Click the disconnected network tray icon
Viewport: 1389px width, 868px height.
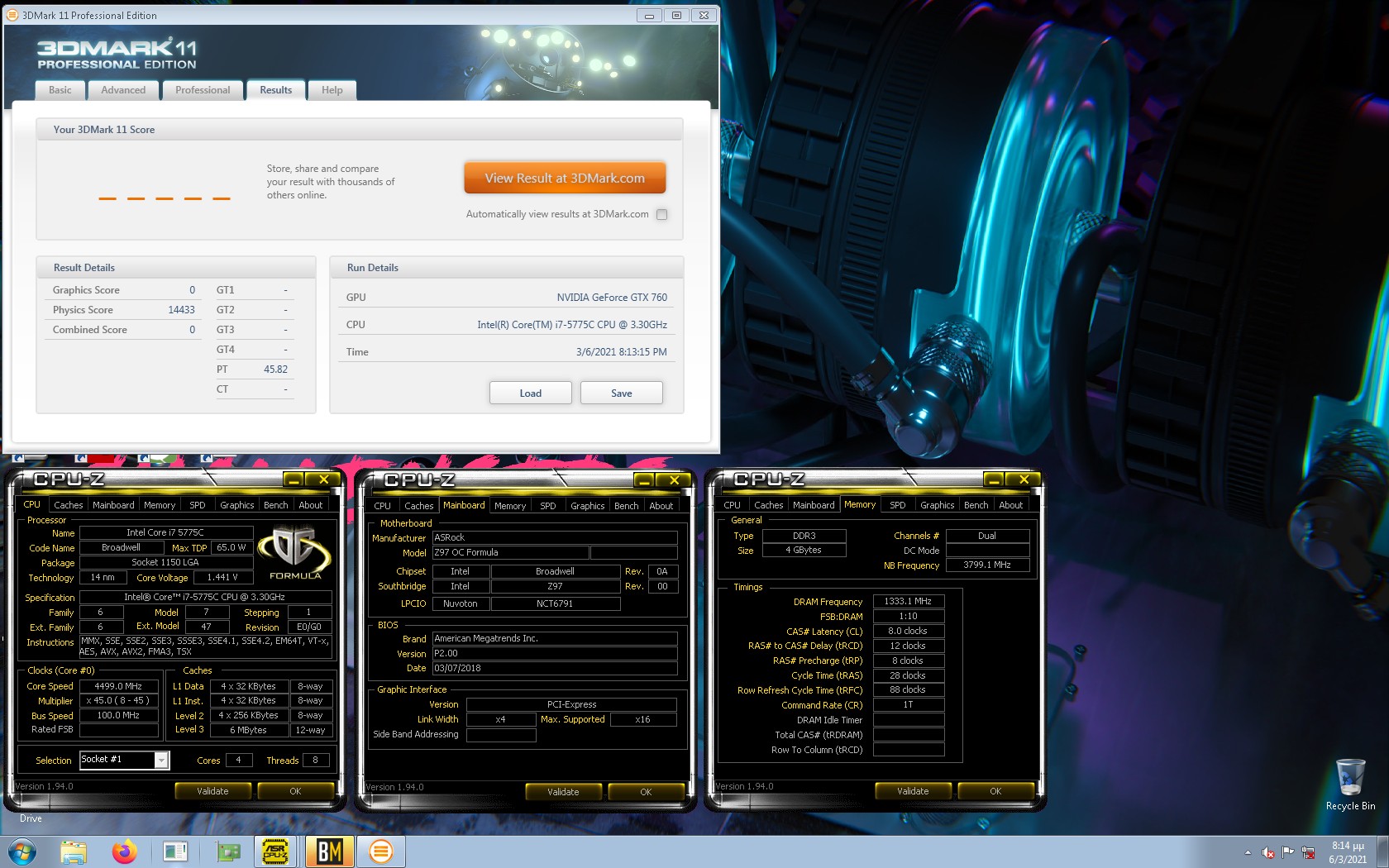(1308, 852)
